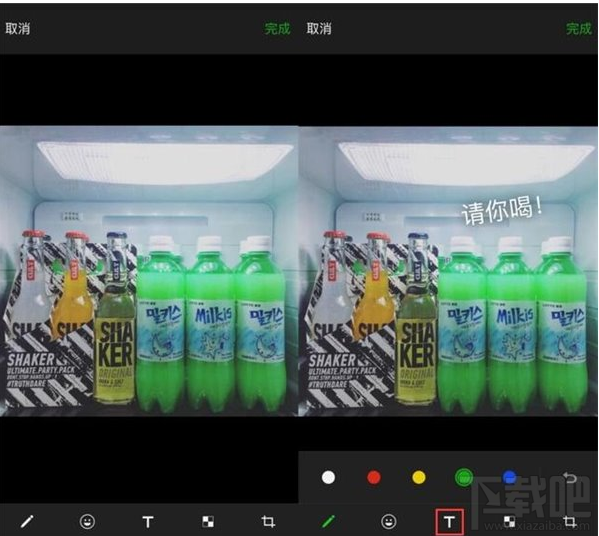Tap 取消 in the right editor
Viewport: 599px width, 536px height.
(319, 29)
